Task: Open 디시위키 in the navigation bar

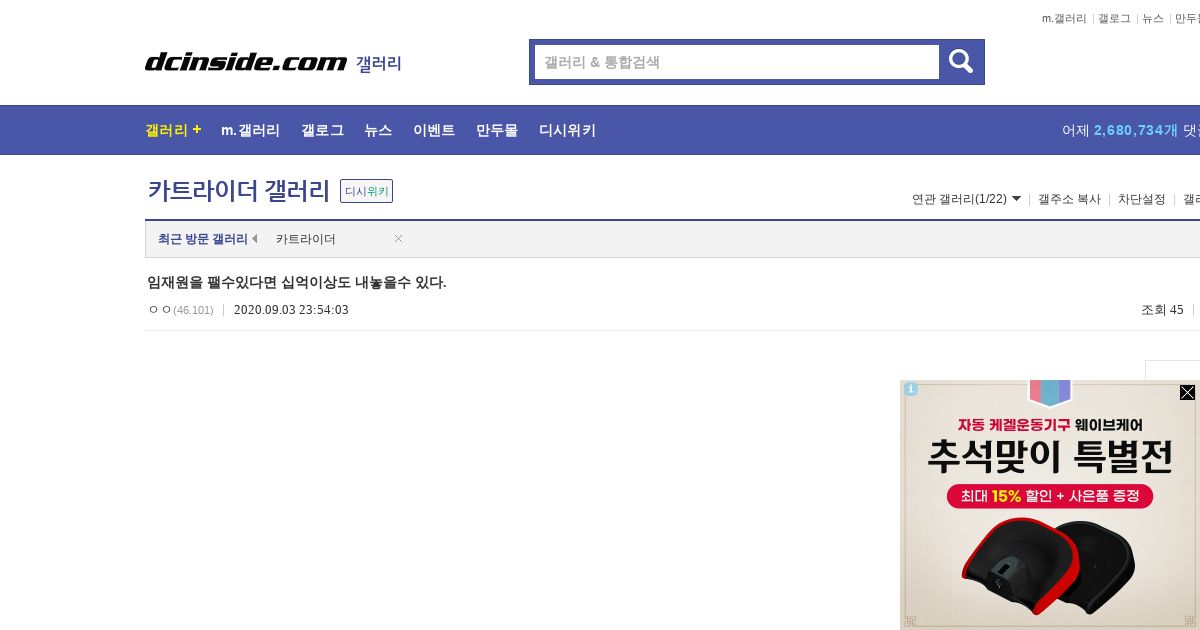Action: coord(567,130)
